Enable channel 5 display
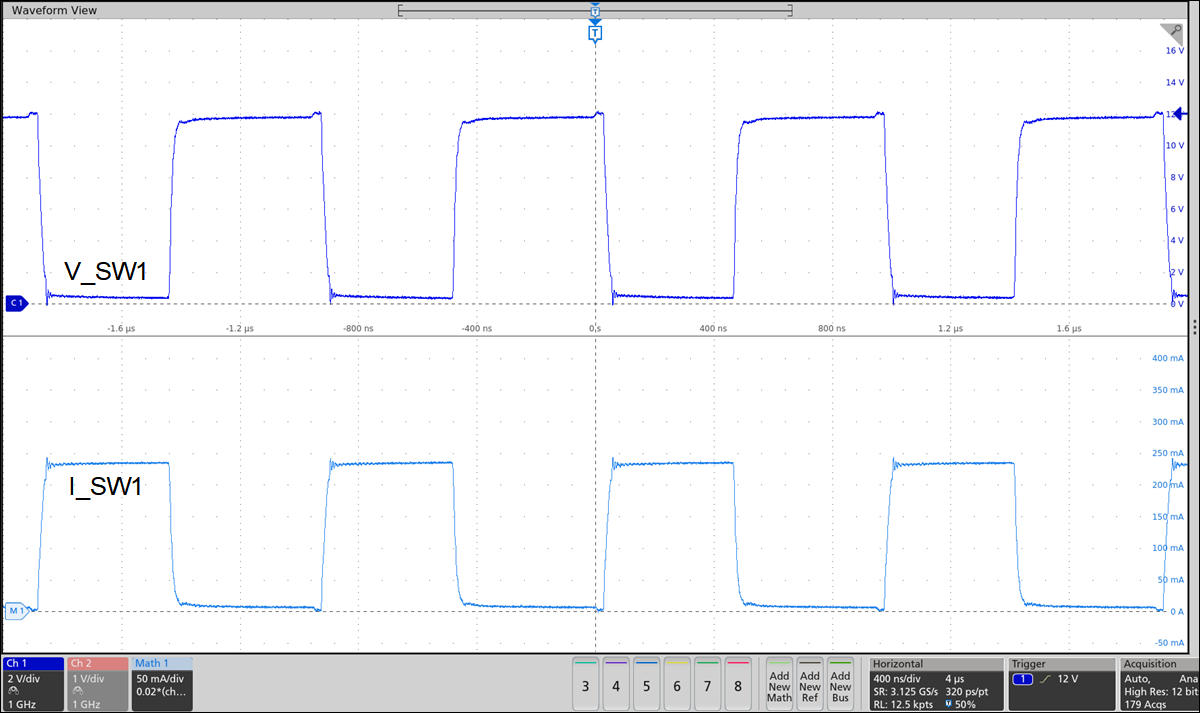This screenshot has width=1200, height=713. (x=645, y=684)
